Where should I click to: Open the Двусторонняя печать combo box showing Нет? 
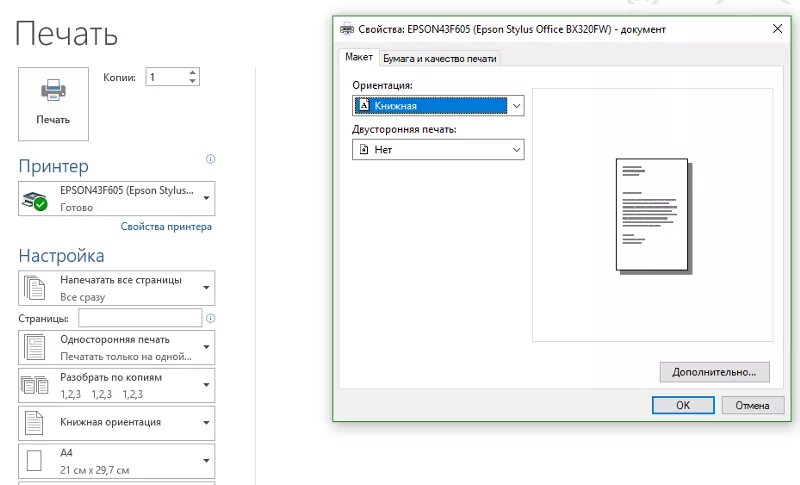438,149
